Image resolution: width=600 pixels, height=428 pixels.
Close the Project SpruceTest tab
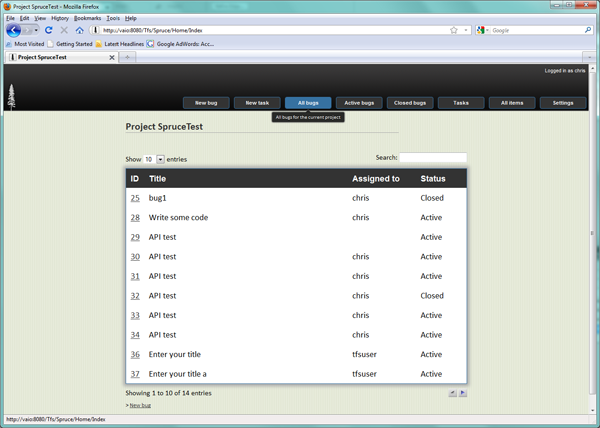click(x=112, y=57)
